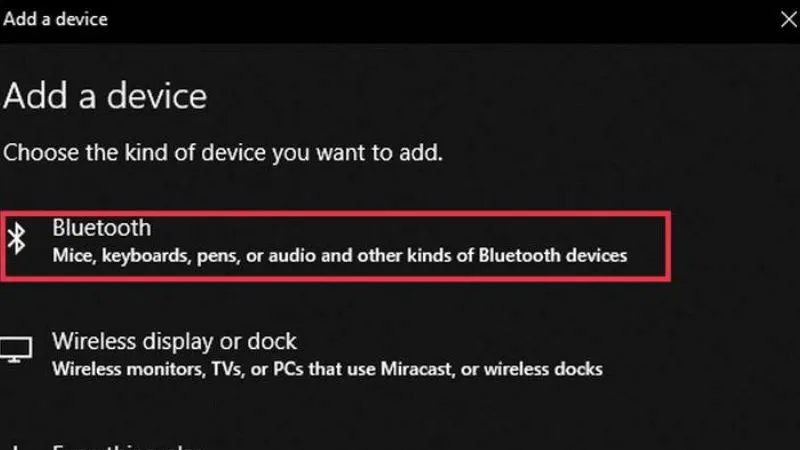Select the Bluetooth device option
The width and height of the screenshot is (800, 450).
tap(335, 243)
